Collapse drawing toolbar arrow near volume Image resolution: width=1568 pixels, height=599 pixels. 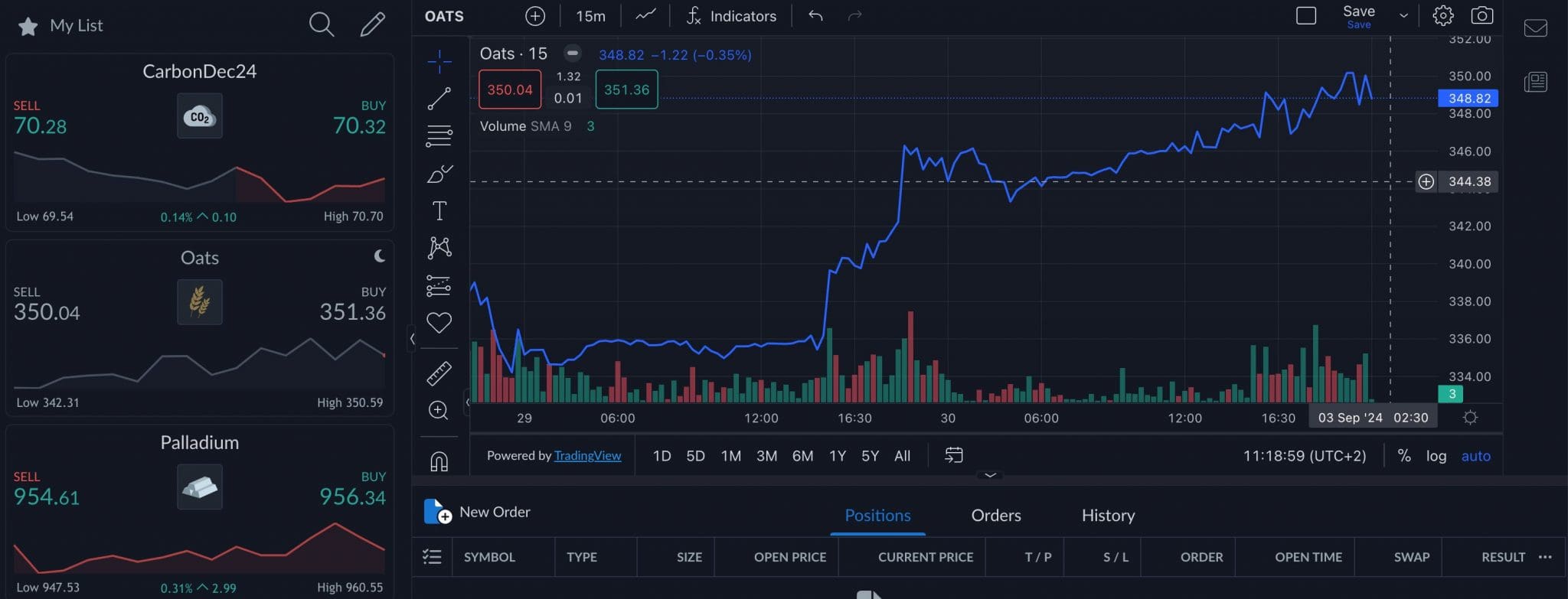[x=467, y=402]
